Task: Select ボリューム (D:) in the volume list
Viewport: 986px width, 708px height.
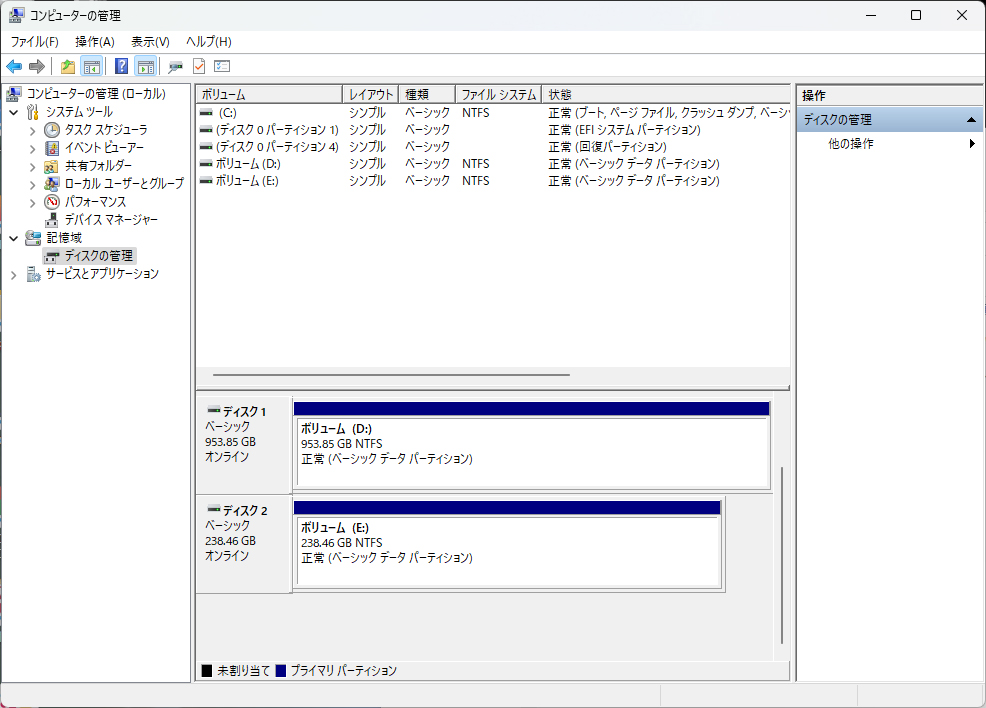Action: point(248,163)
